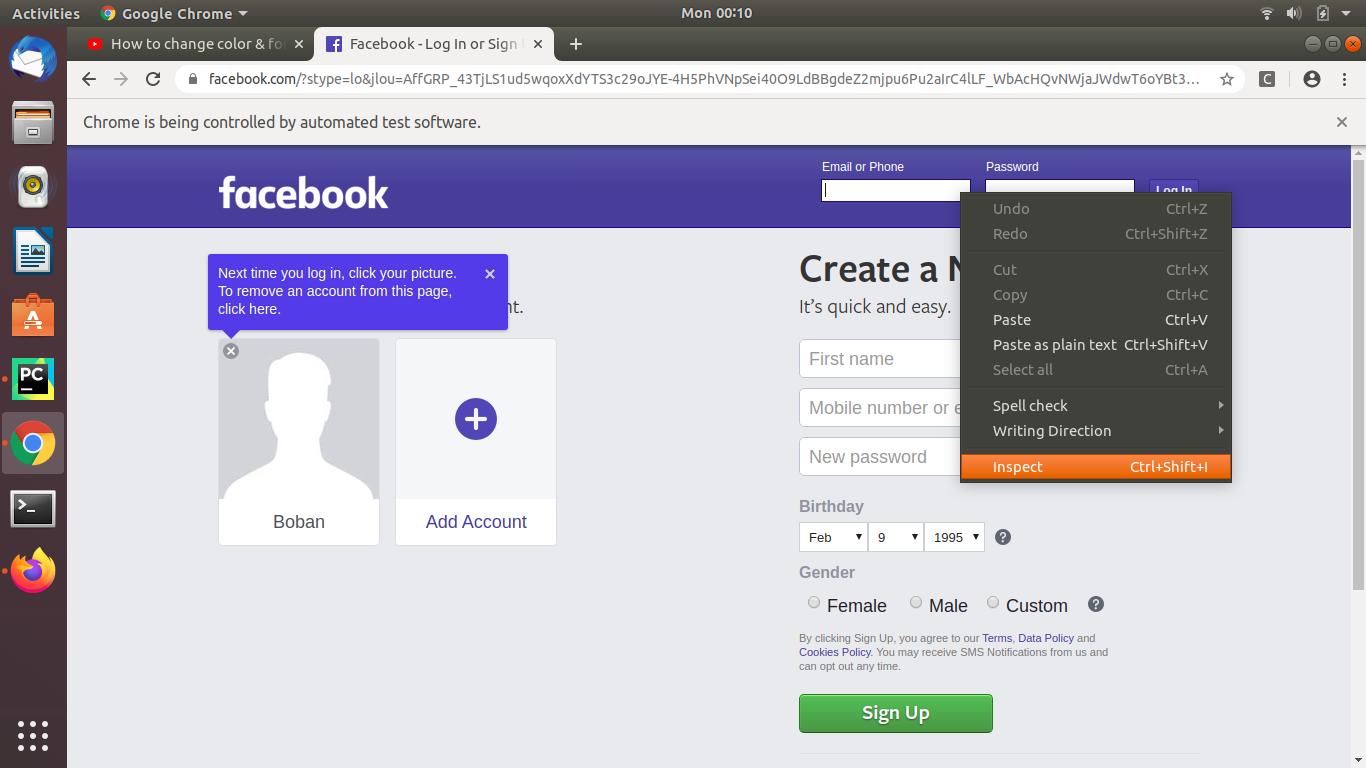The height and width of the screenshot is (768, 1366).
Task: Click the browser address bar URL
Action: [x=704, y=79]
